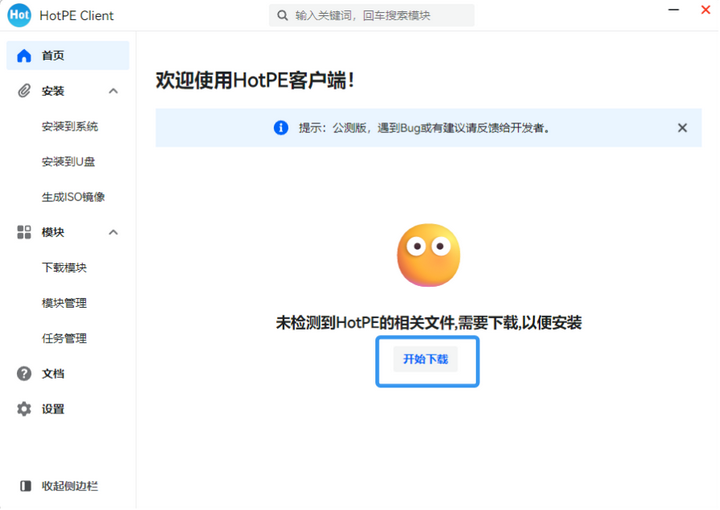Image resolution: width=720 pixels, height=510 pixels.
Task: Click the question mark icon for 文档
Action: [24, 374]
